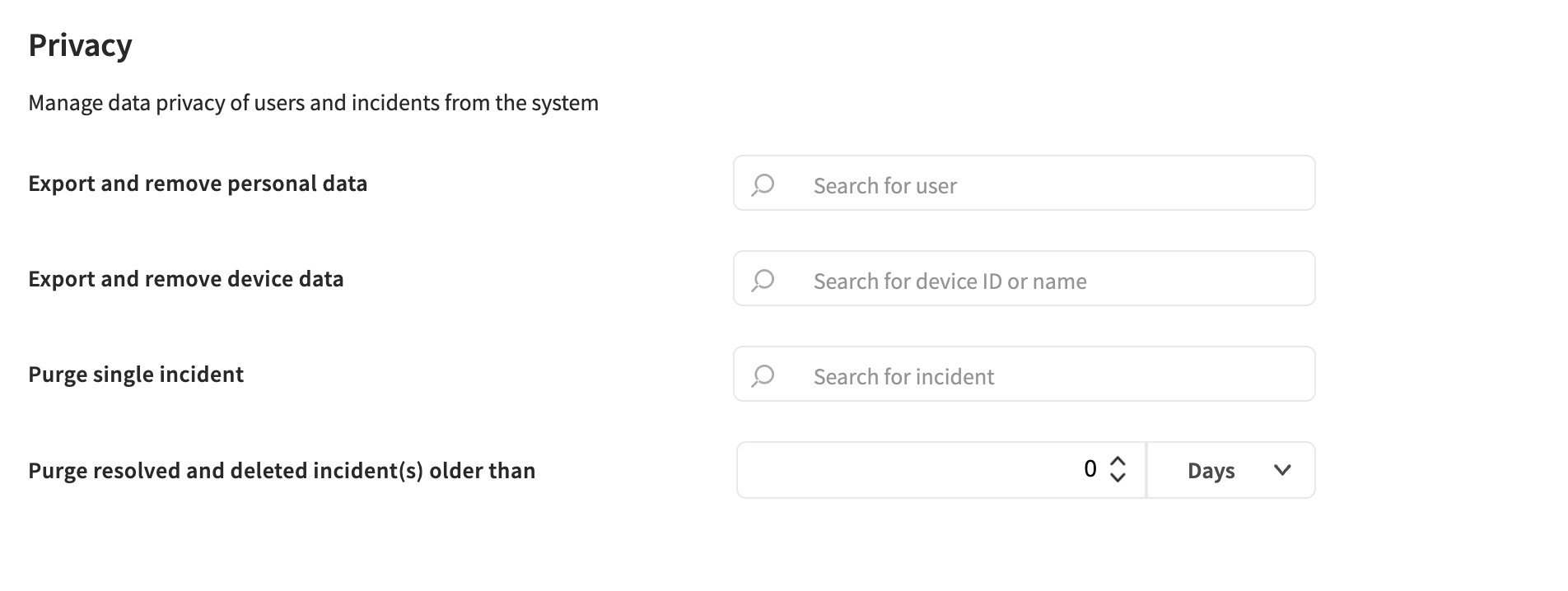Decrease purge age with the down arrow

click(x=1118, y=477)
